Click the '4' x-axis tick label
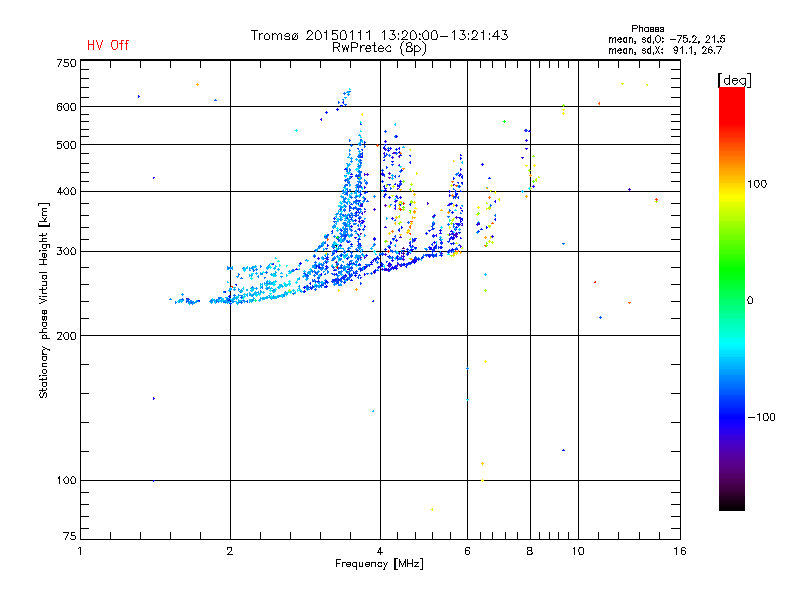Viewport: 800px width, 600px height. (380, 551)
